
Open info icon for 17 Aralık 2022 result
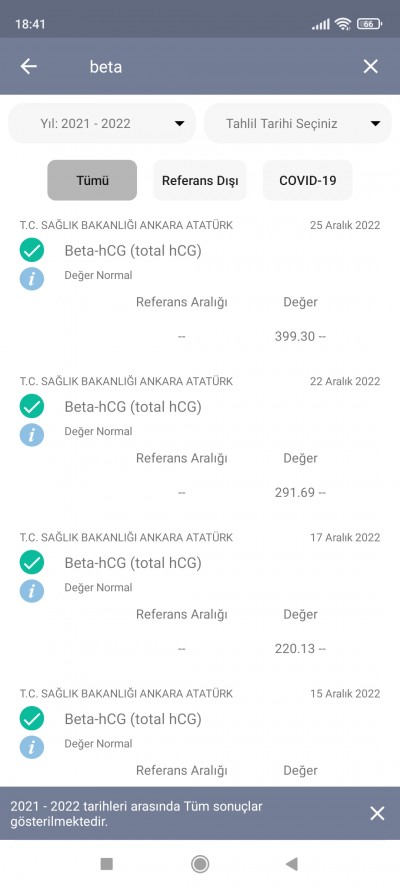(x=32, y=591)
